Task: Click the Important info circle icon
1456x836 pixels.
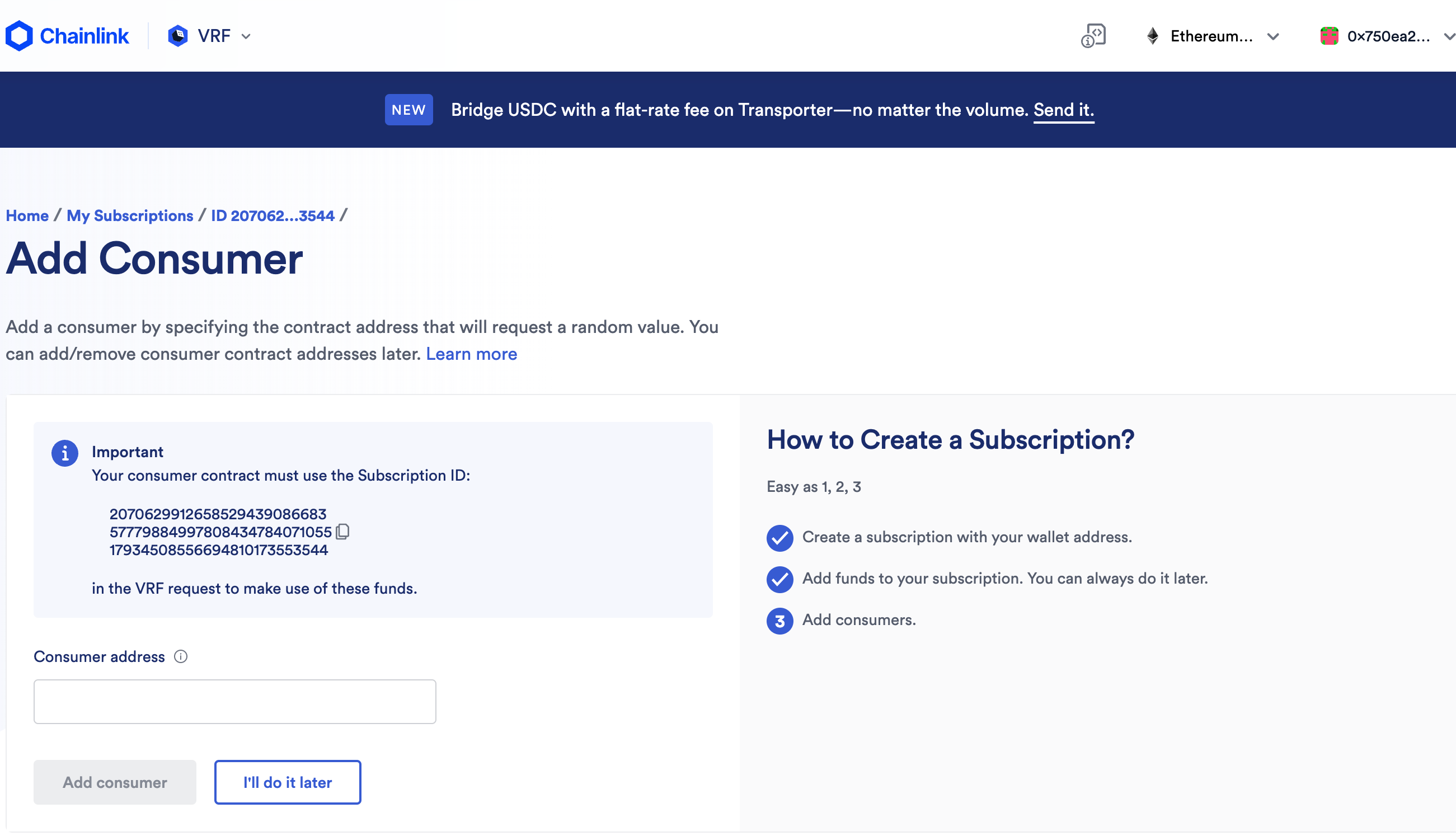Action: (x=65, y=453)
